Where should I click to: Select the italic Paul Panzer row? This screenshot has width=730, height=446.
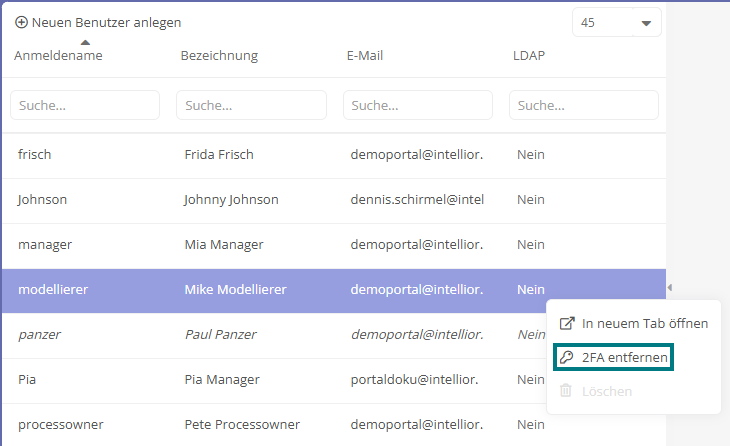[x=275, y=335]
